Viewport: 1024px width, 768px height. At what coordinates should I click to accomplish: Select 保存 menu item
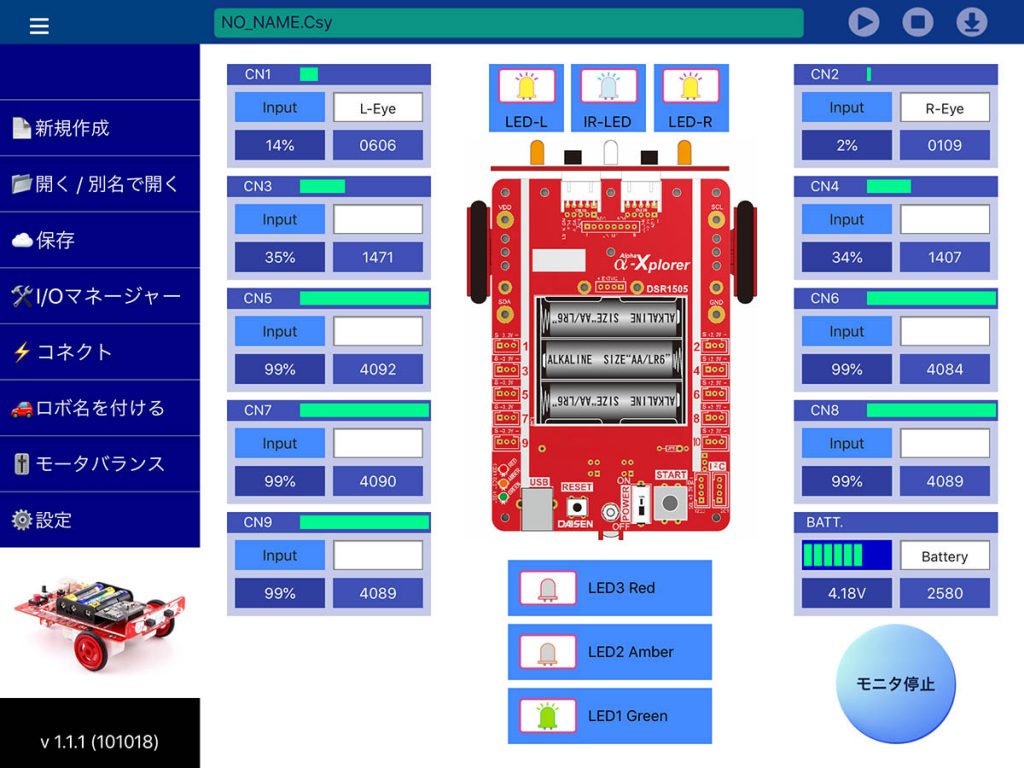[100, 240]
